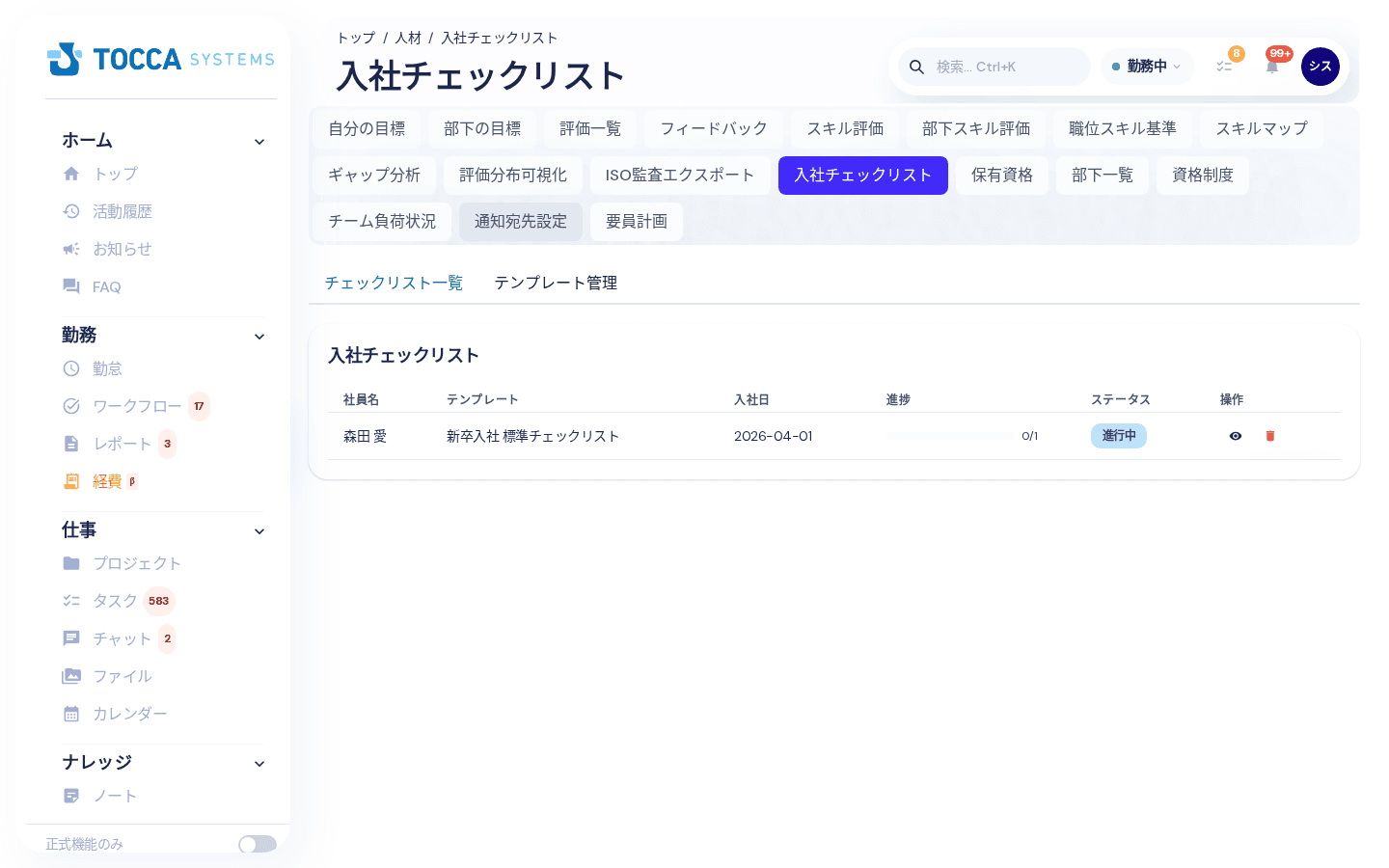Open the プロジェクト folder icon
Viewport: 1389px width, 868px height.
click(x=71, y=563)
